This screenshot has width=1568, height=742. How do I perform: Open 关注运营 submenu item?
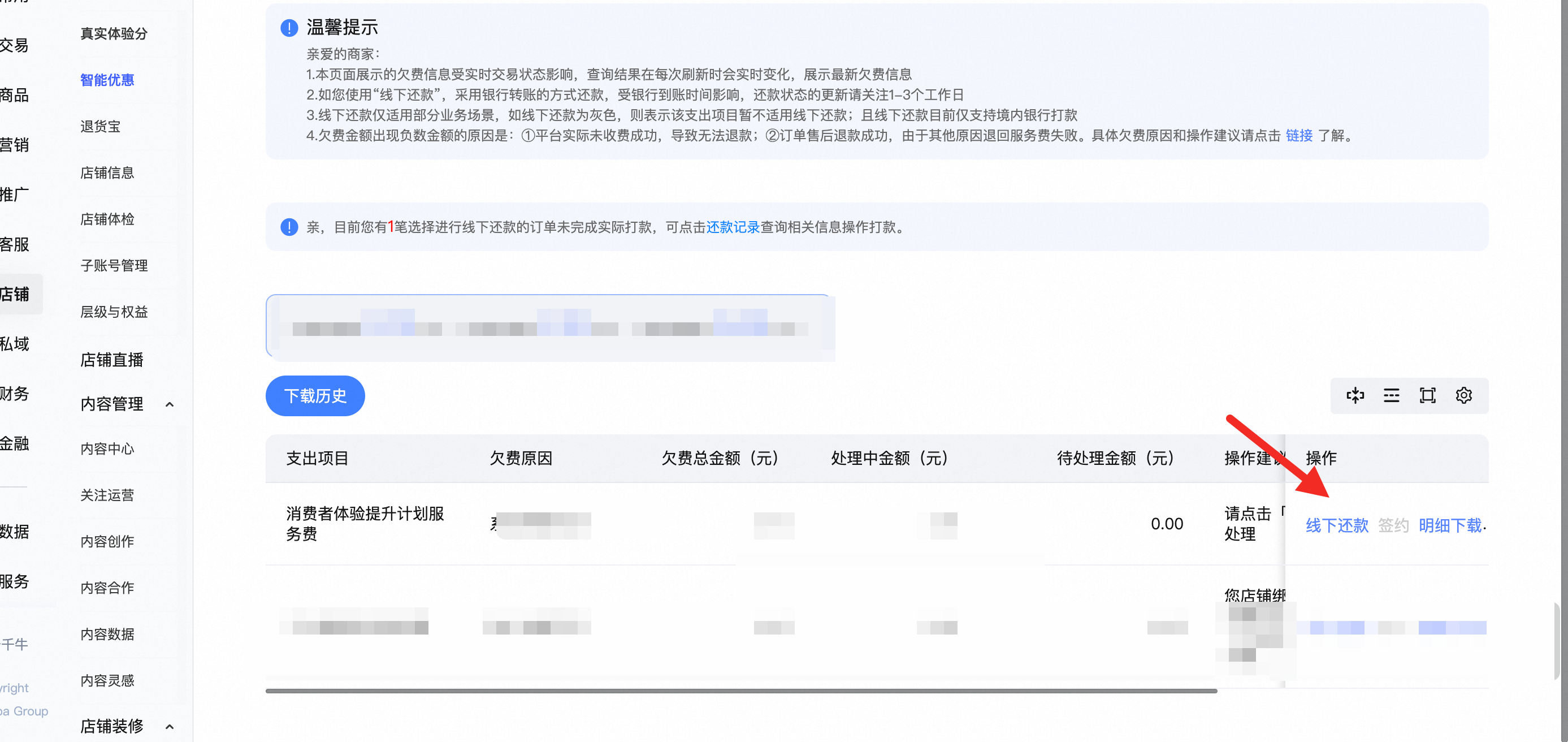point(107,495)
